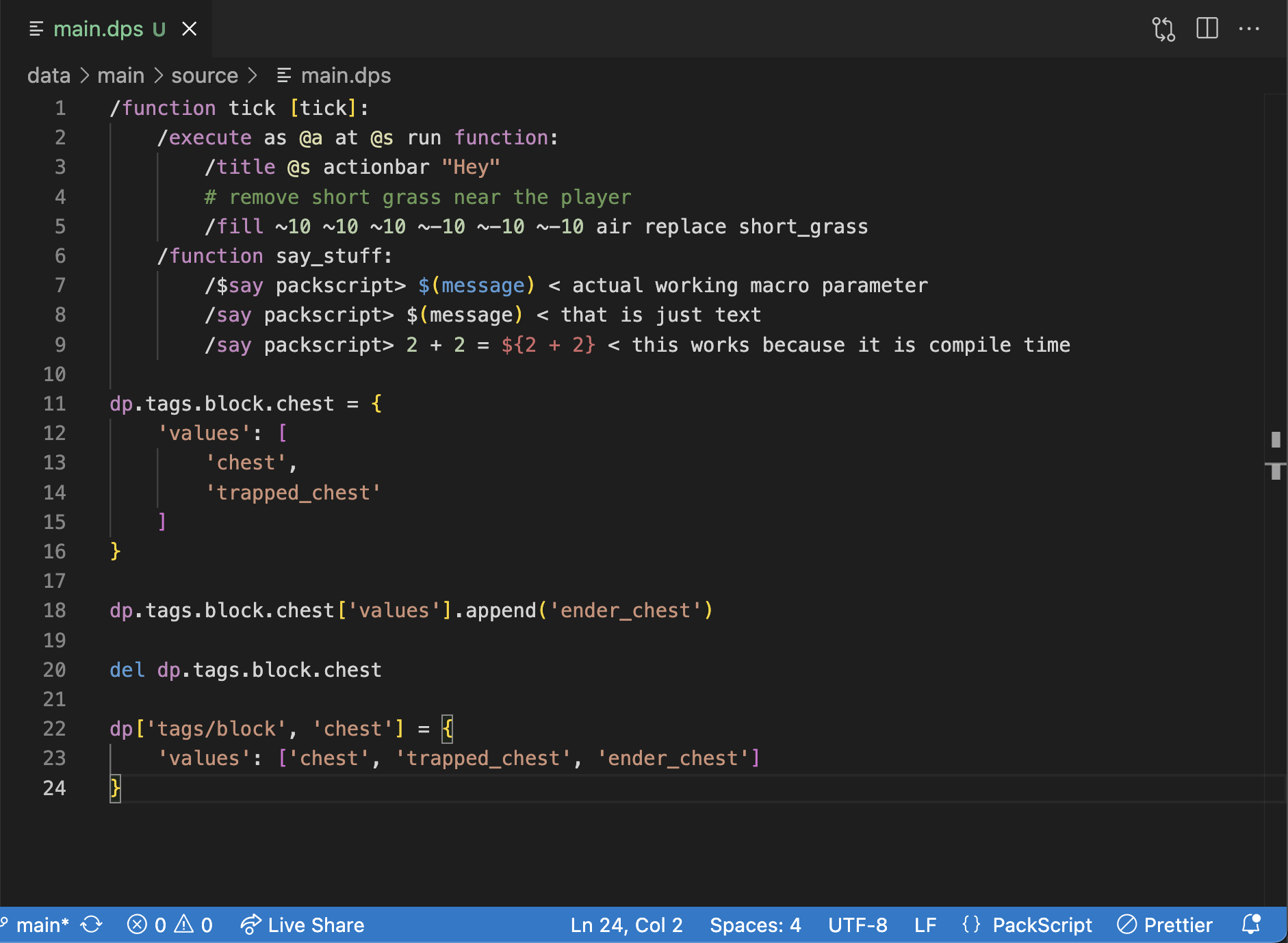Click line number 24 in gutter
Image resolution: width=1288 pixels, height=943 pixels.
[55, 788]
